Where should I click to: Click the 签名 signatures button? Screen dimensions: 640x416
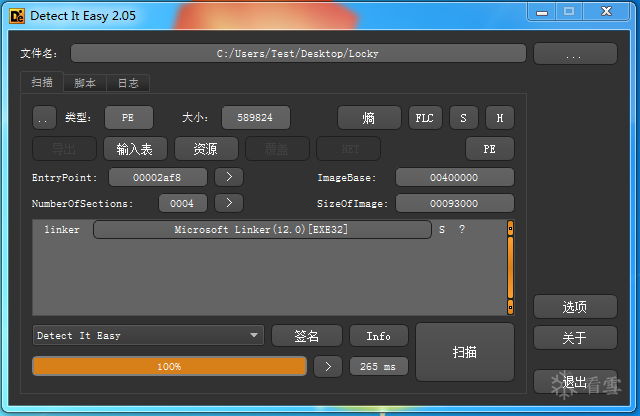307,336
